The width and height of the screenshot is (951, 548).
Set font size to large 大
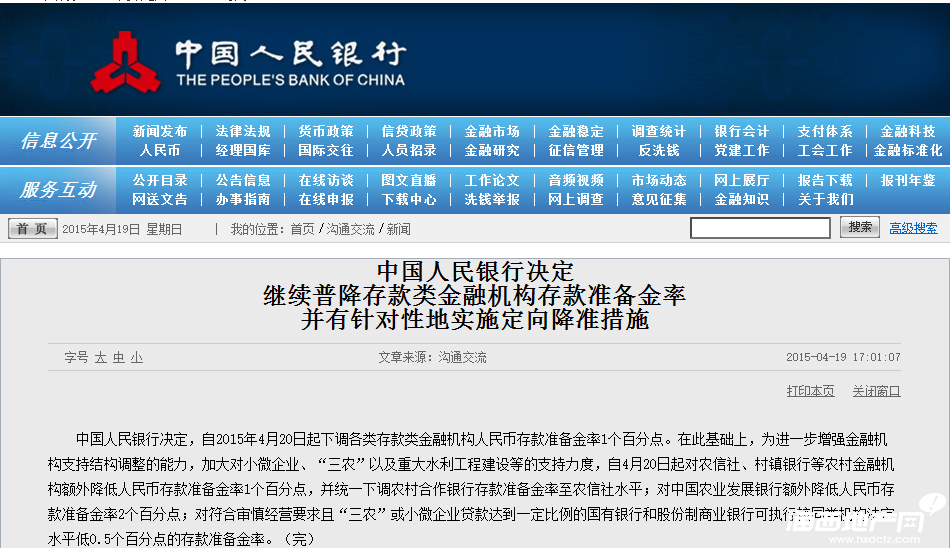coord(101,358)
